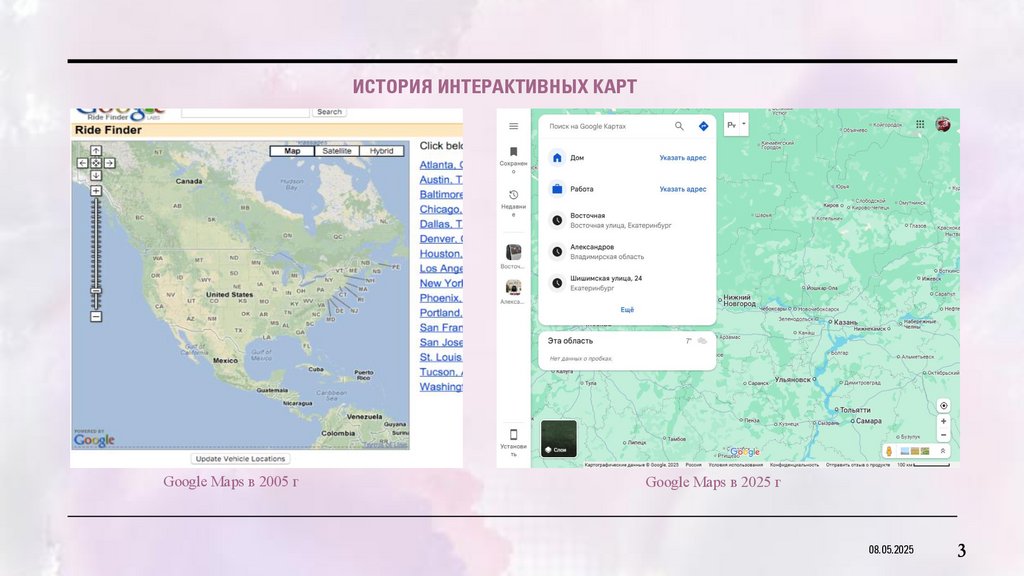
Task: Click the Search button in Ride Finder
Action: click(329, 112)
